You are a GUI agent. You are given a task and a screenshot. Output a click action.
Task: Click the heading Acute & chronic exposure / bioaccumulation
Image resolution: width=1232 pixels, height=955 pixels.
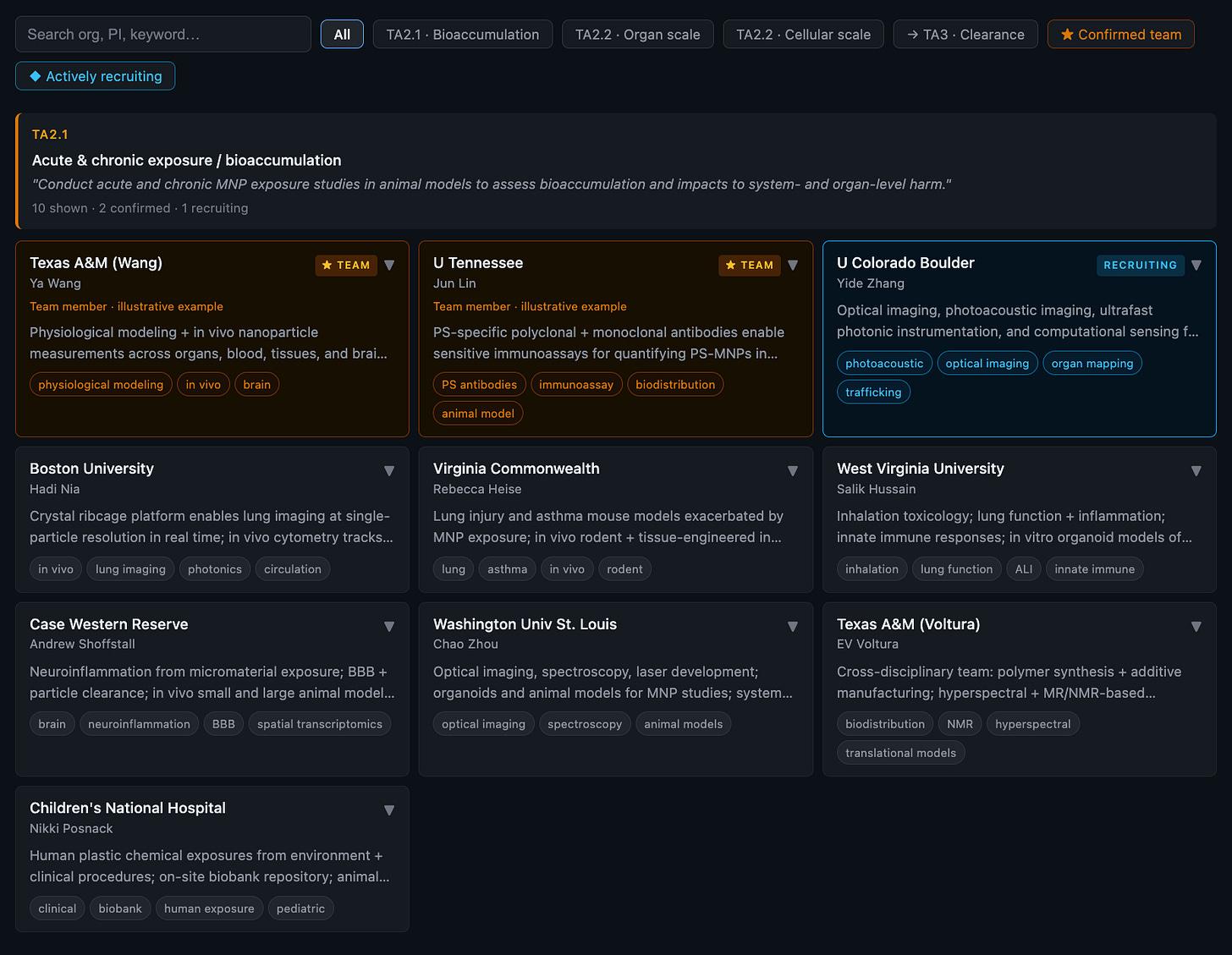tap(187, 161)
